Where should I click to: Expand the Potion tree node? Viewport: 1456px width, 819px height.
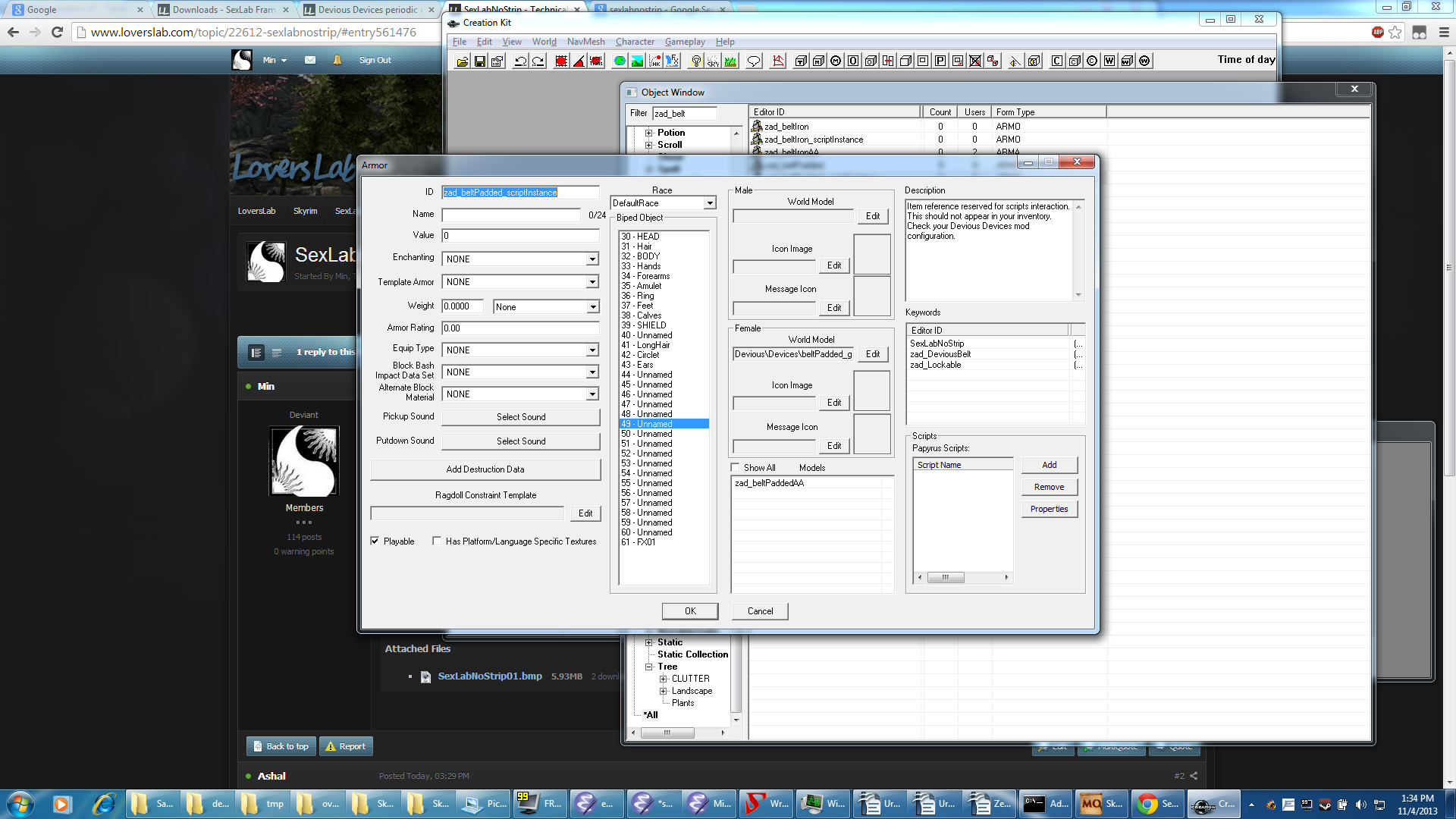tap(649, 133)
